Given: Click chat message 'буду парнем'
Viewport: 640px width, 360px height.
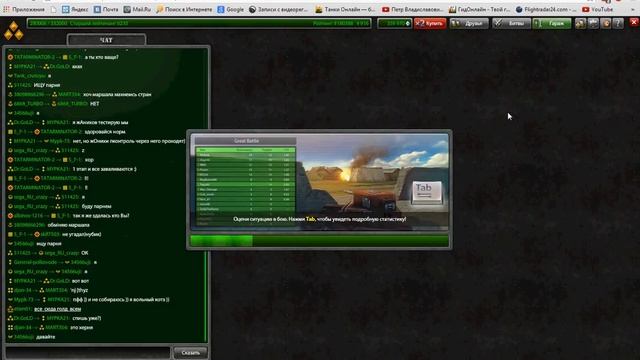Looking at the screenshot, I should [x=97, y=206].
